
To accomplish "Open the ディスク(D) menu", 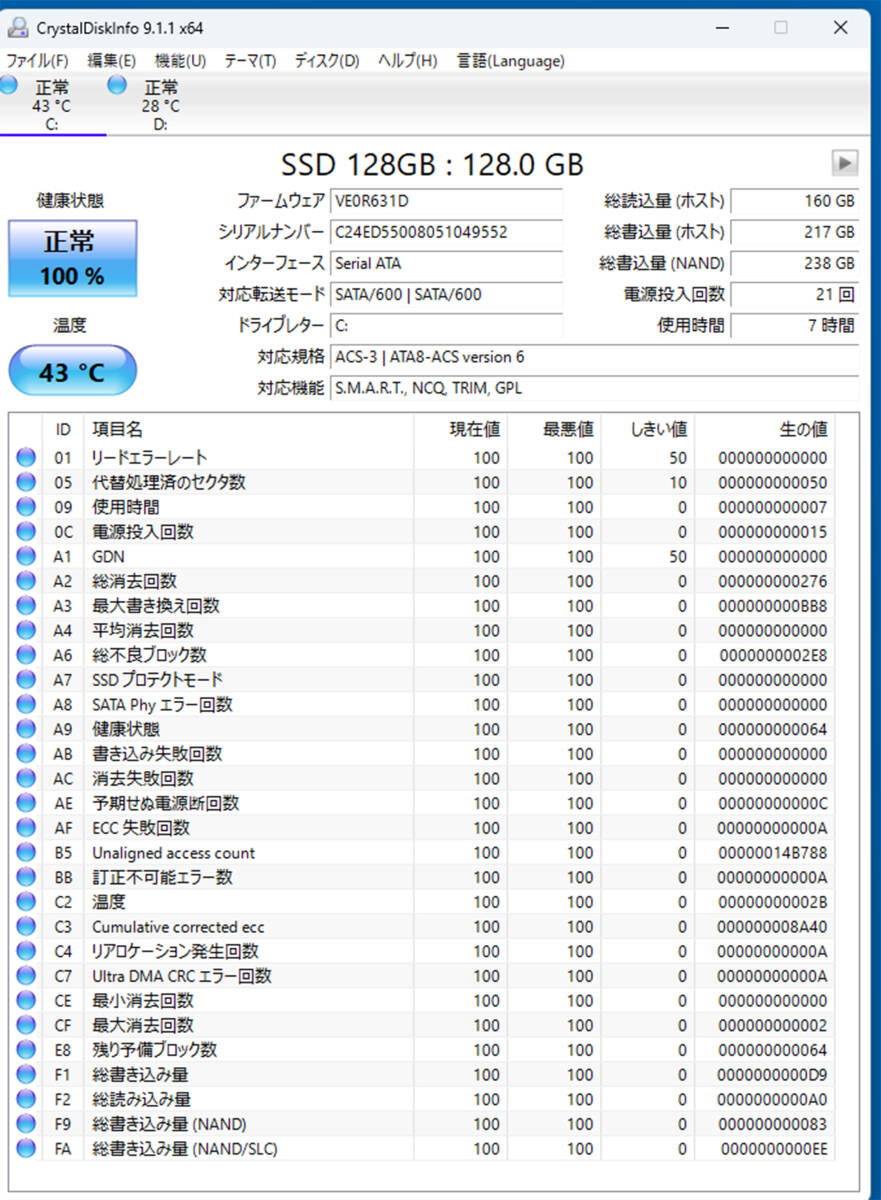I will (x=327, y=61).
